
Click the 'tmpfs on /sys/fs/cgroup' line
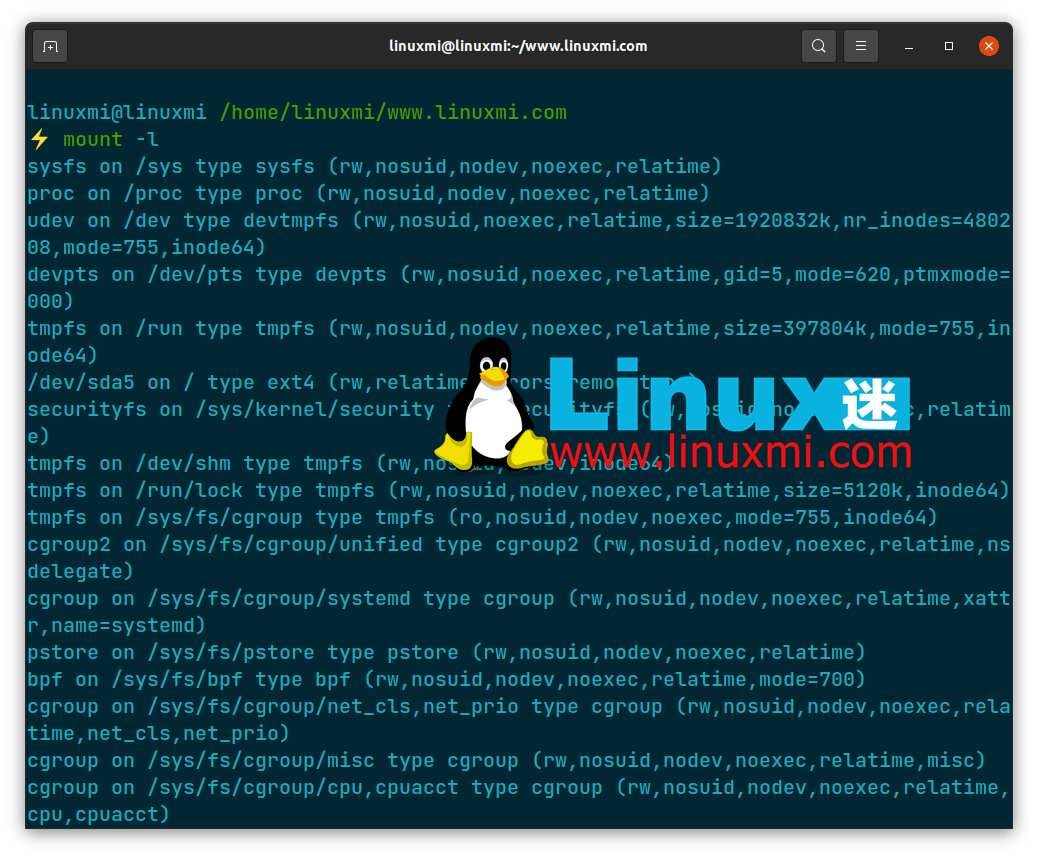[483, 518]
